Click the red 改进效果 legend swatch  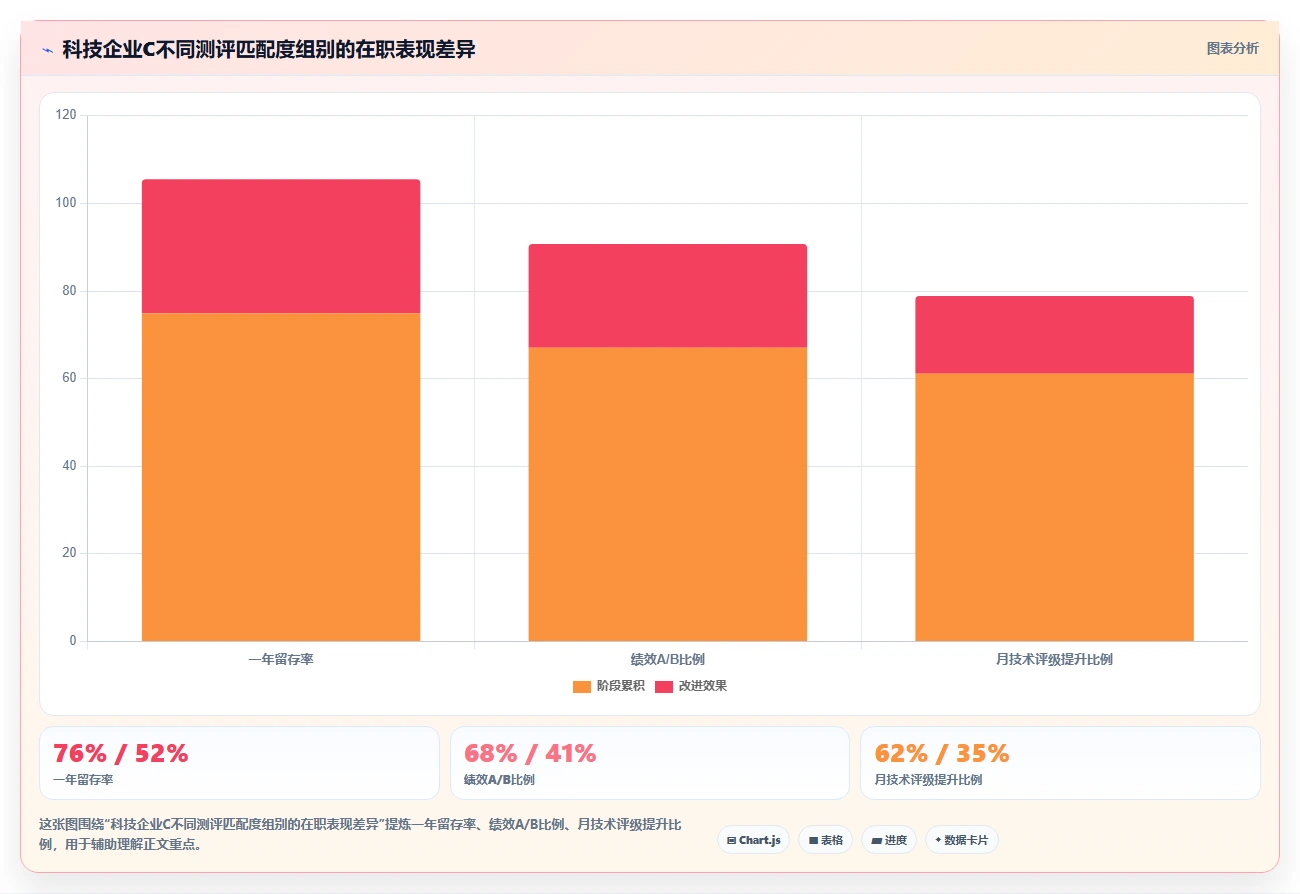[664, 686]
